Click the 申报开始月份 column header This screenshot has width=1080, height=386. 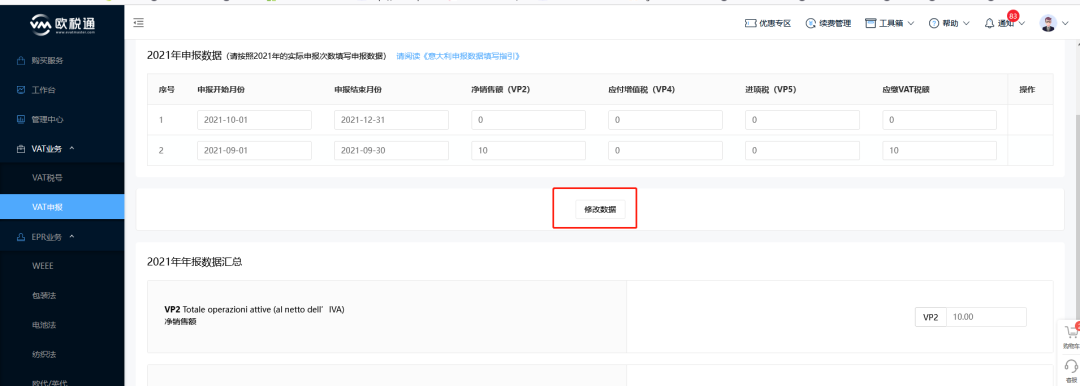(x=220, y=90)
